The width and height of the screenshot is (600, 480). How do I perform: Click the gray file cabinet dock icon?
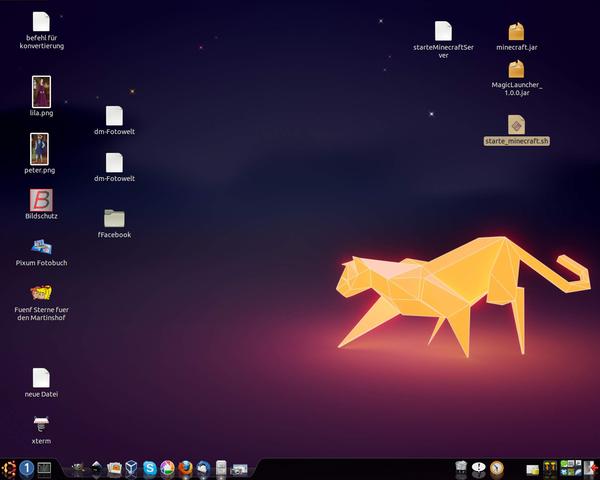(x=221, y=468)
